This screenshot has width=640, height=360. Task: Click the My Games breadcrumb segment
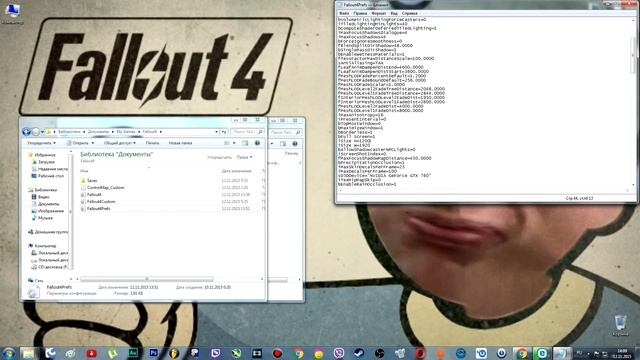tap(126, 132)
